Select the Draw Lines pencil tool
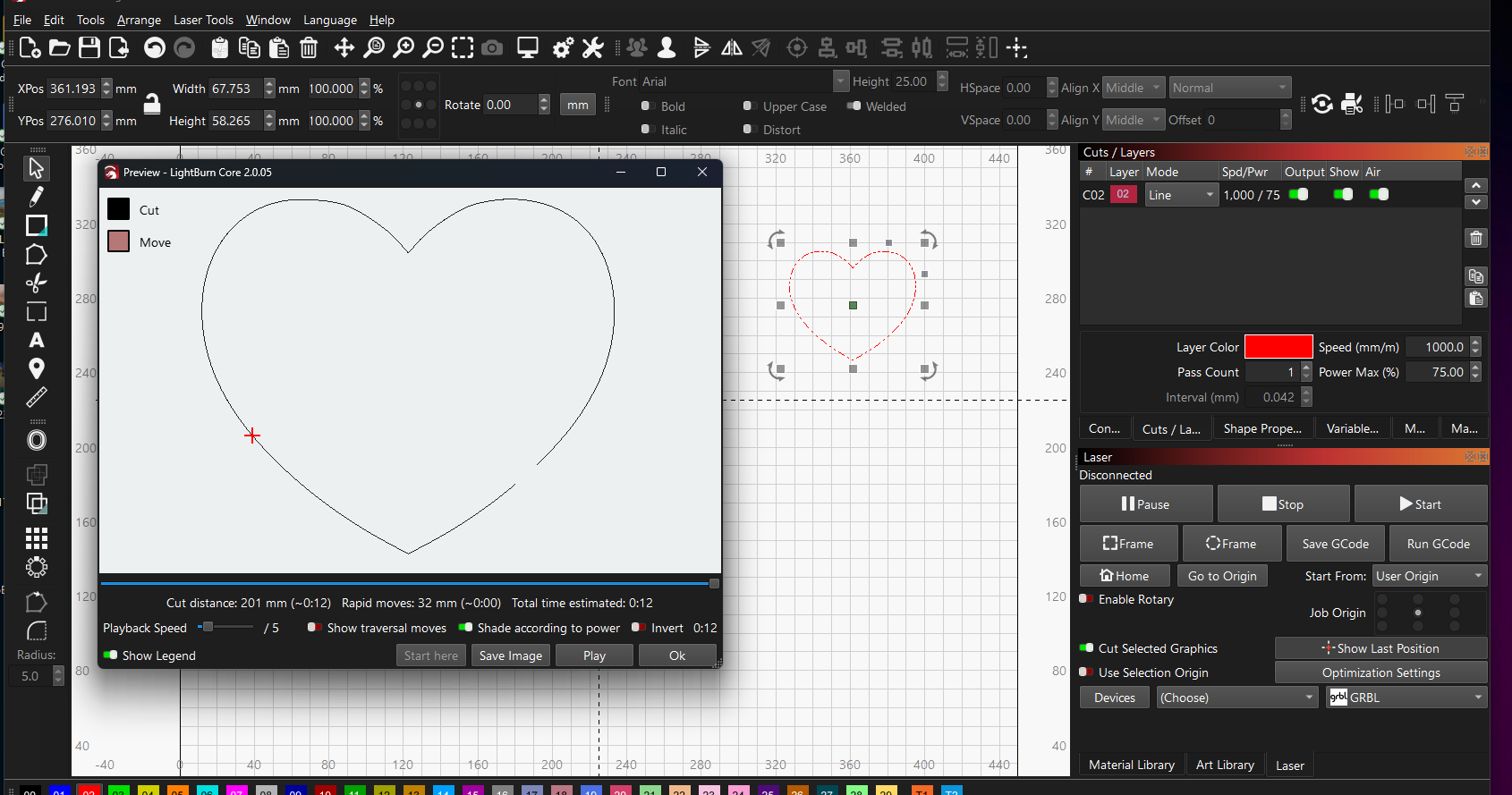 [36, 197]
